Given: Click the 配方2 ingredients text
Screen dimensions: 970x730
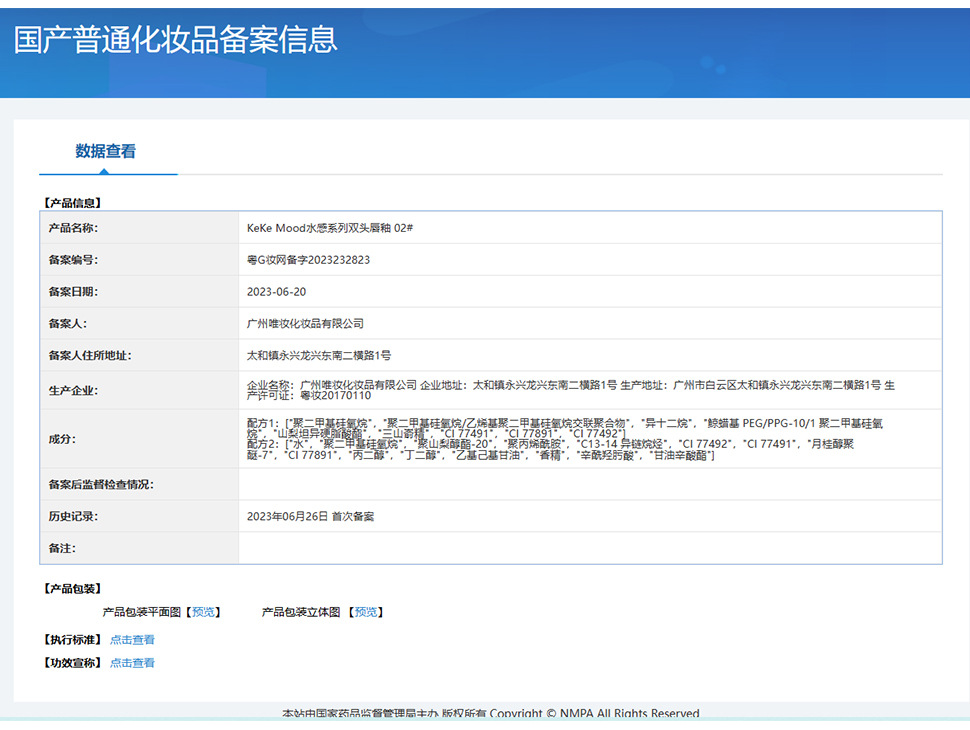Looking at the screenshot, I should coord(550,450).
